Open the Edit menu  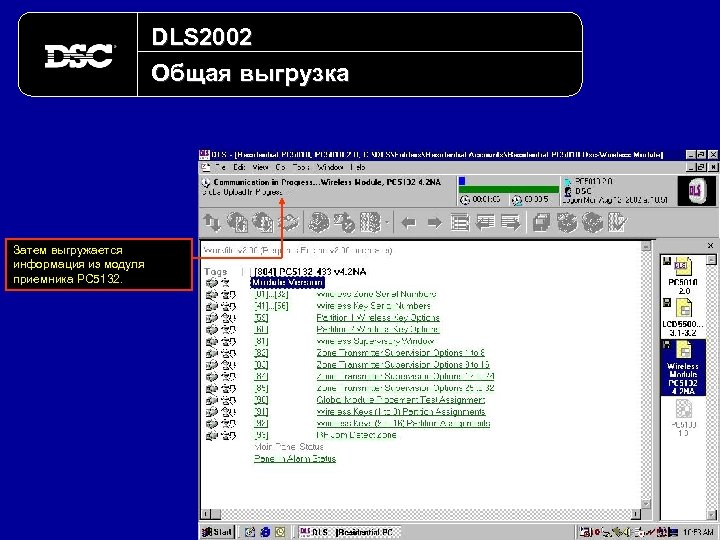point(240,167)
